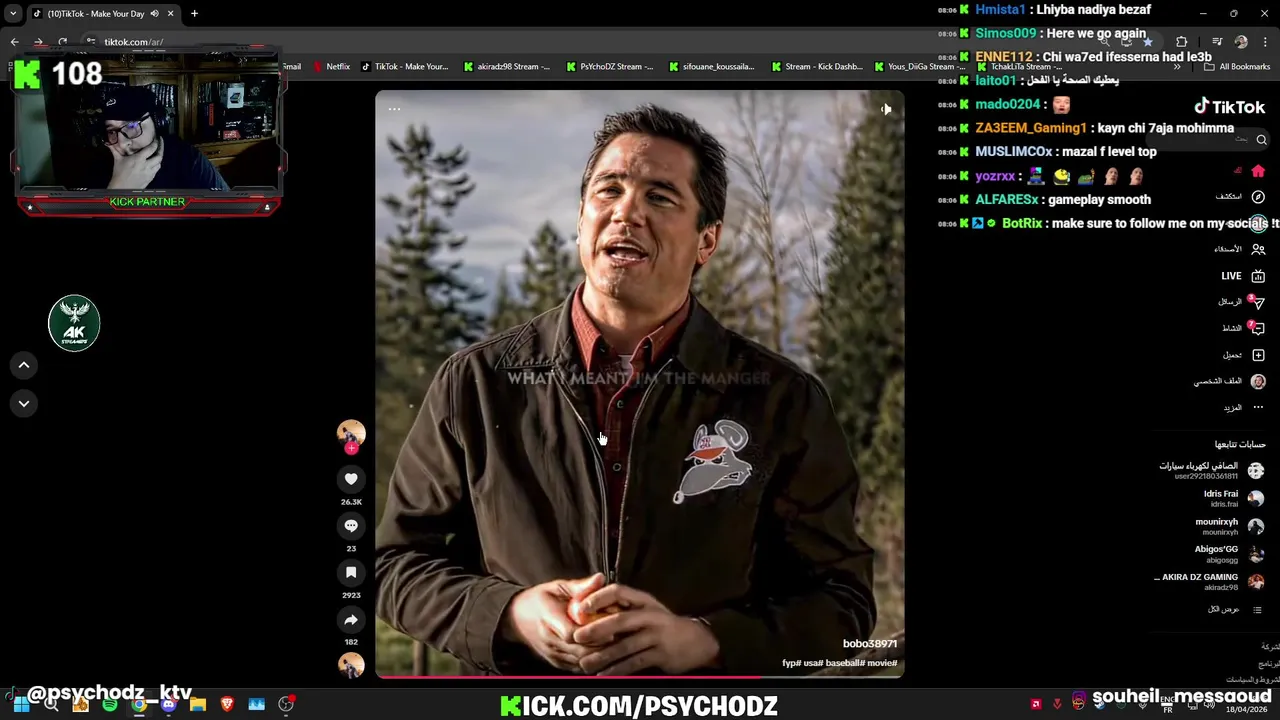
Task: Open the sifouane_koussaila bookmark
Action: click(x=711, y=67)
